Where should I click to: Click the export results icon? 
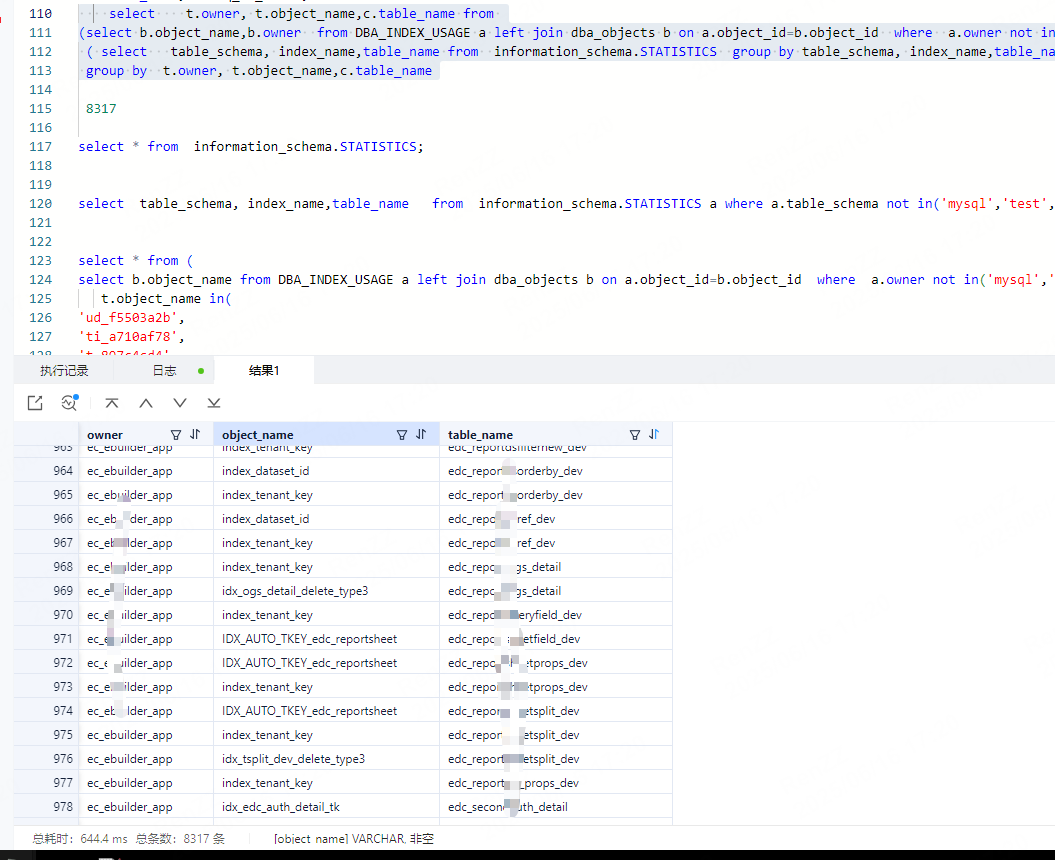35,403
